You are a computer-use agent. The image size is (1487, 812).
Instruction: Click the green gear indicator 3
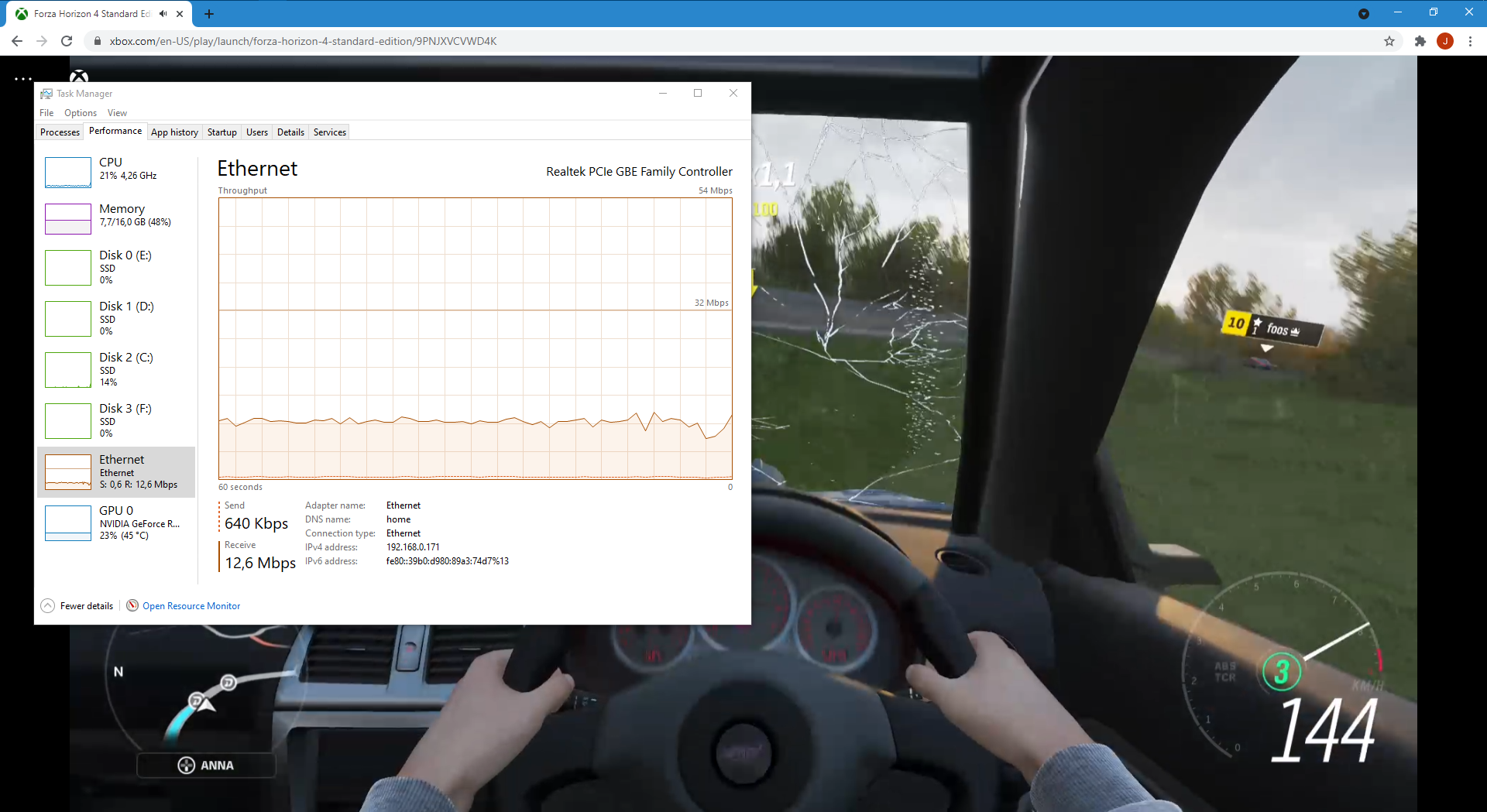pyautogui.click(x=1282, y=671)
